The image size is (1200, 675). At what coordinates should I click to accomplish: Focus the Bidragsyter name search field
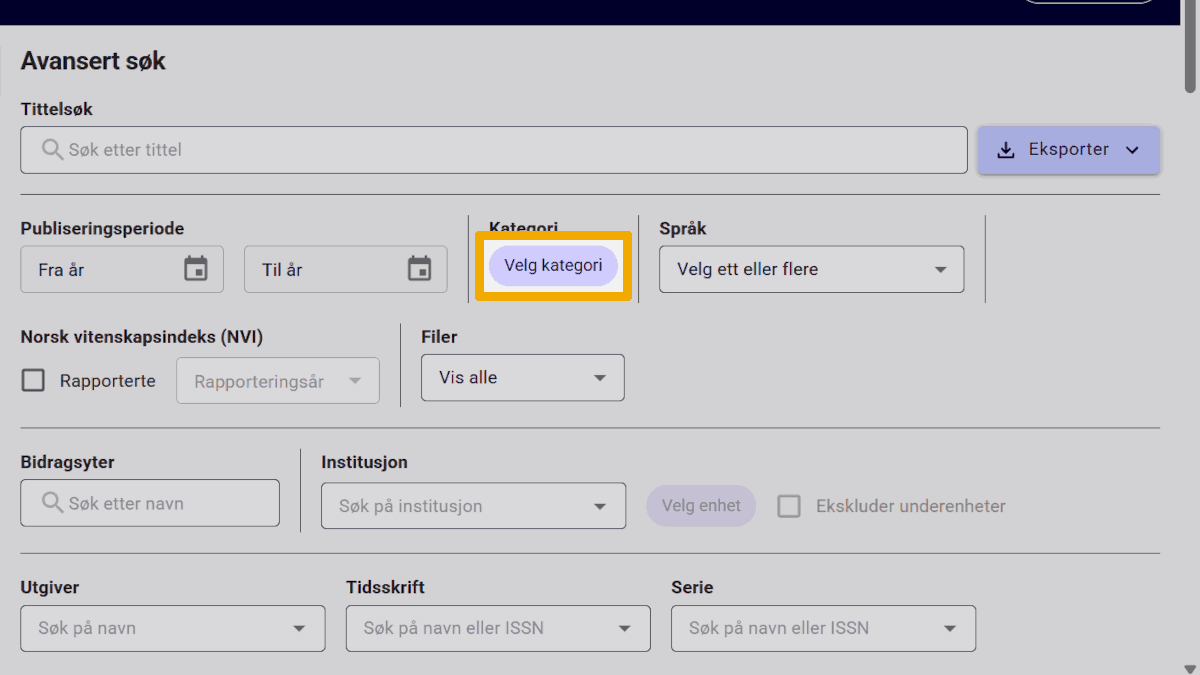click(150, 503)
